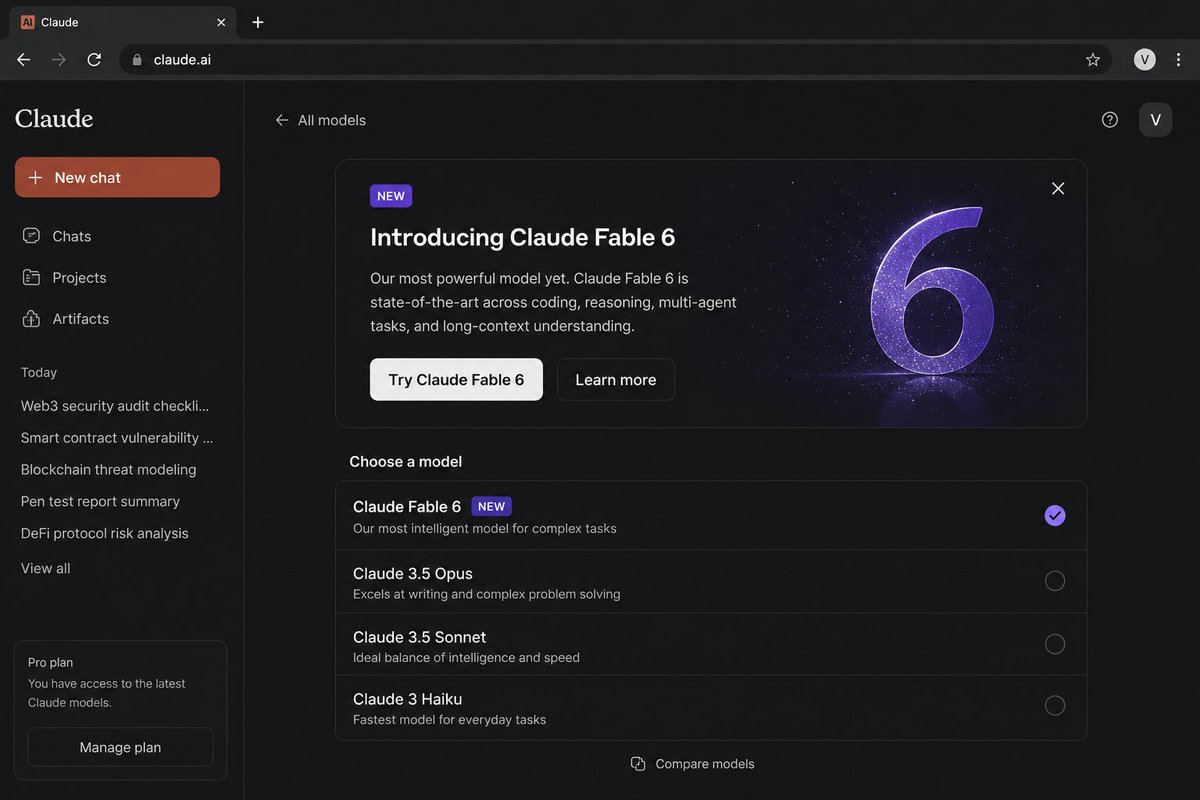
Task: Click the Learn more button
Action: tap(616, 380)
